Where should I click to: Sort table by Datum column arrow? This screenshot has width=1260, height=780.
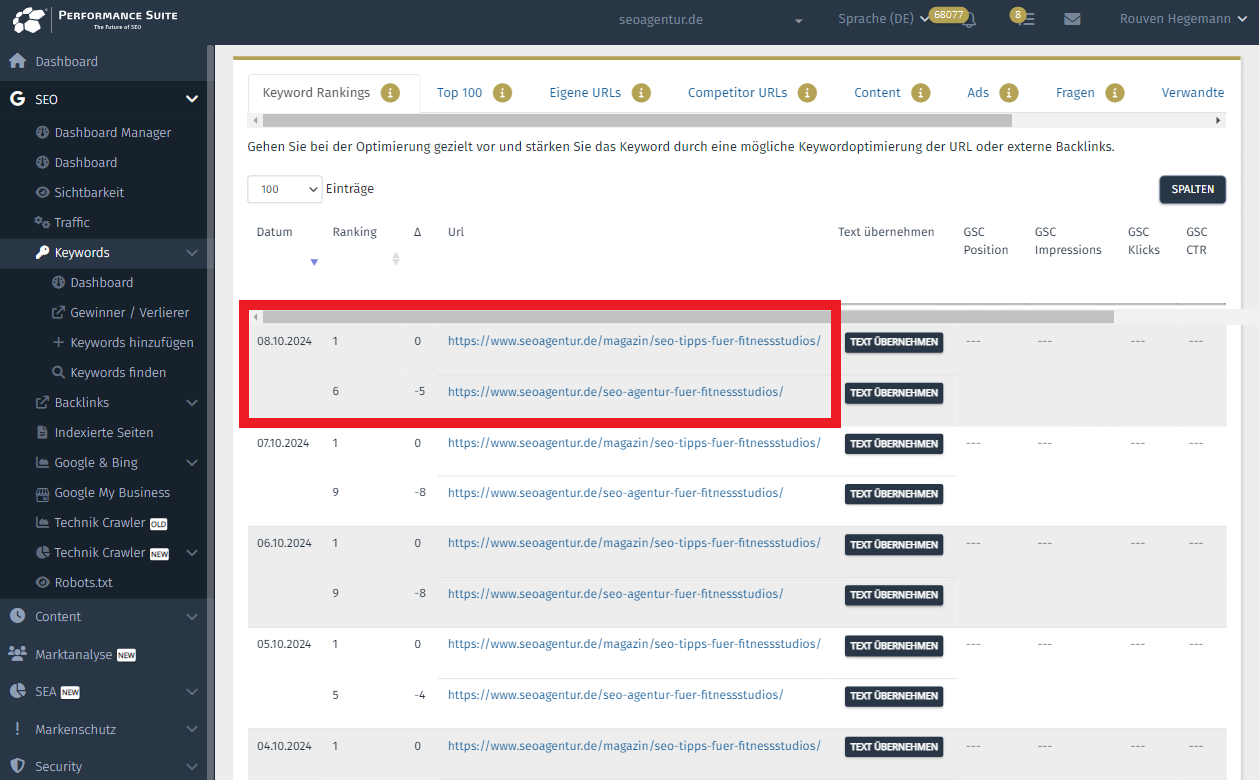coord(314,262)
